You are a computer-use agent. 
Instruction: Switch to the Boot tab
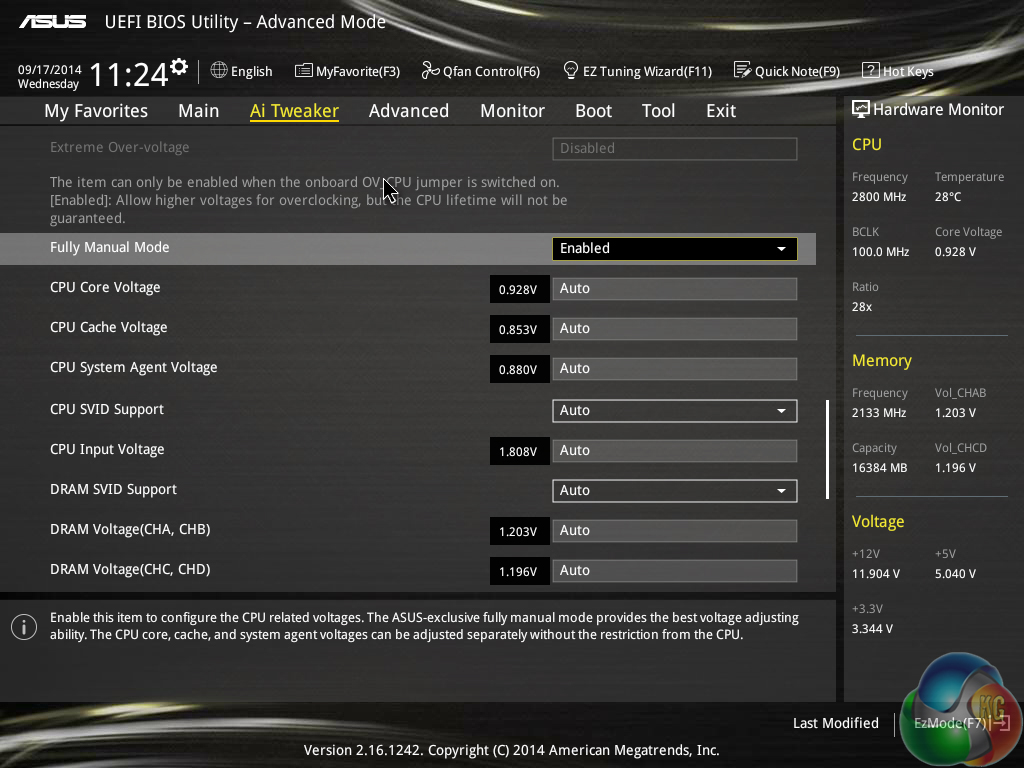[x=594, y=111]
